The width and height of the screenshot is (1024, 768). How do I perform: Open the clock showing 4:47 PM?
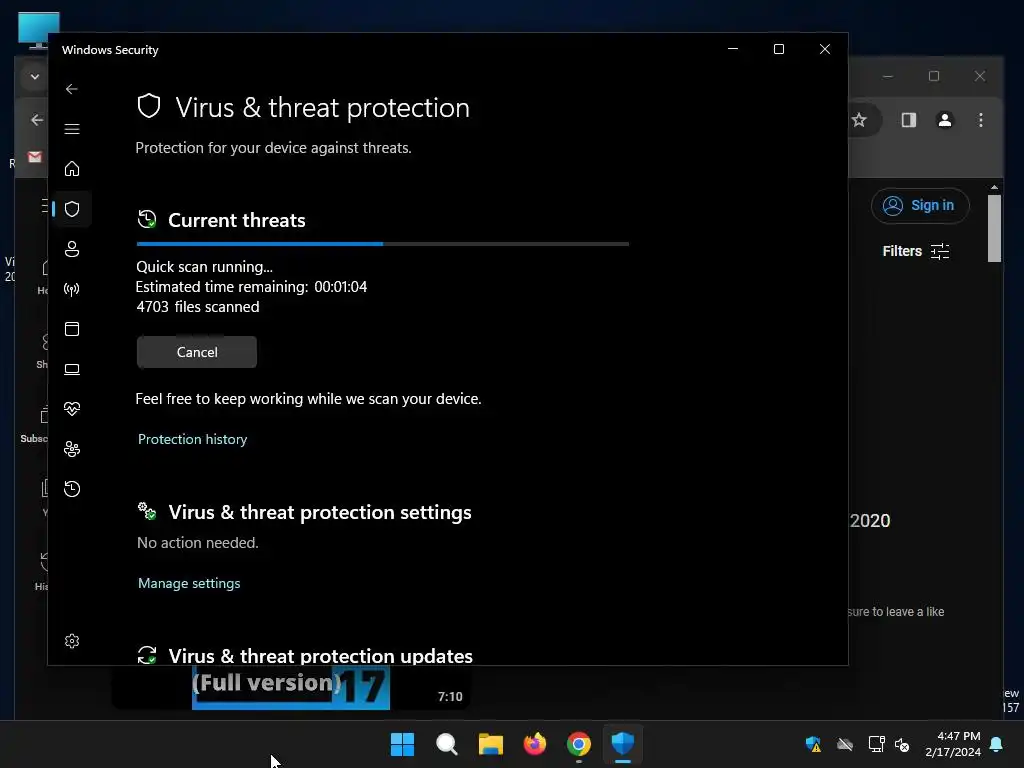click(953, 744)
